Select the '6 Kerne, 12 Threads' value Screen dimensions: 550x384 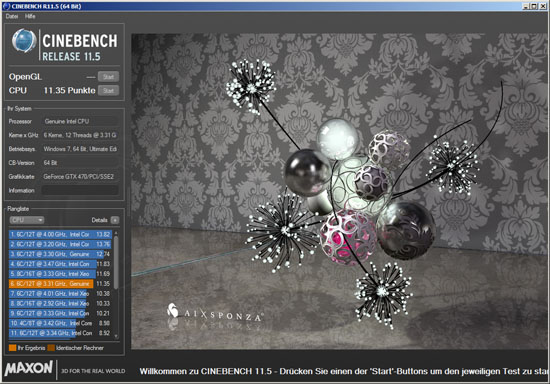[x=80, y=135]
